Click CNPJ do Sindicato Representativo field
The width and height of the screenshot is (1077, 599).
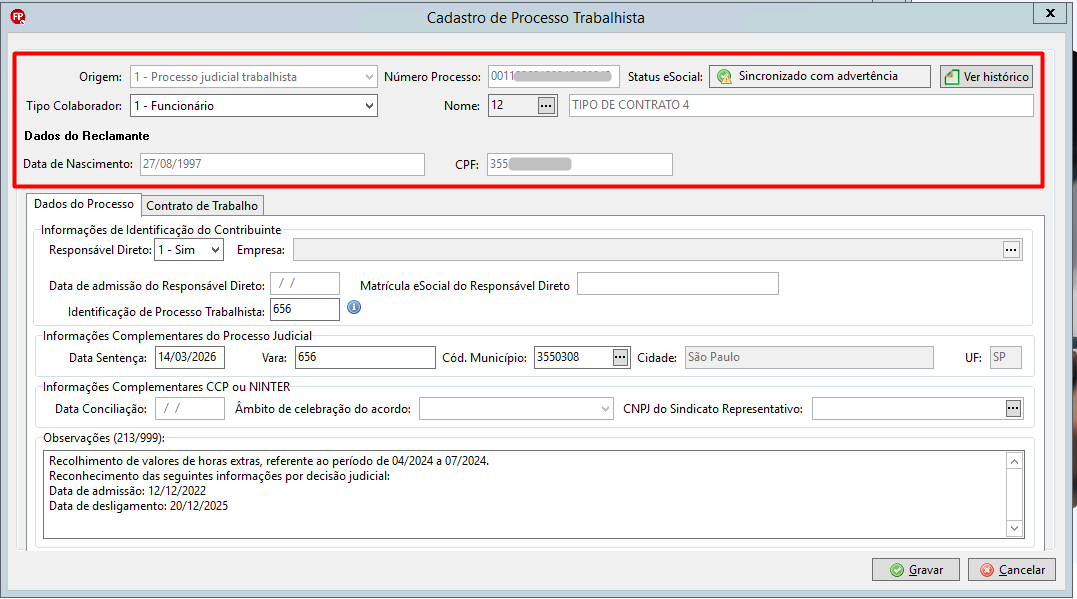[908, 409]
